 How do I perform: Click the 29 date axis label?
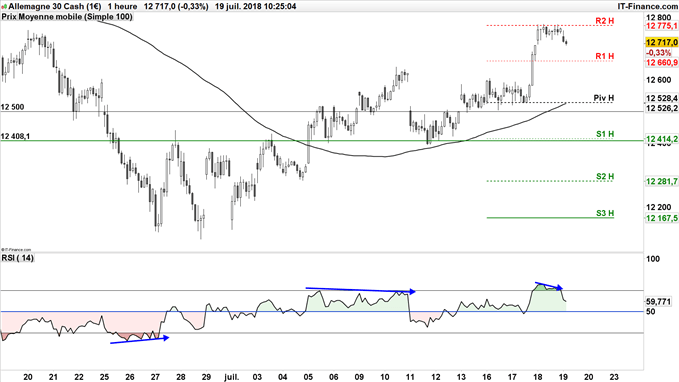(x=206, y=377)
